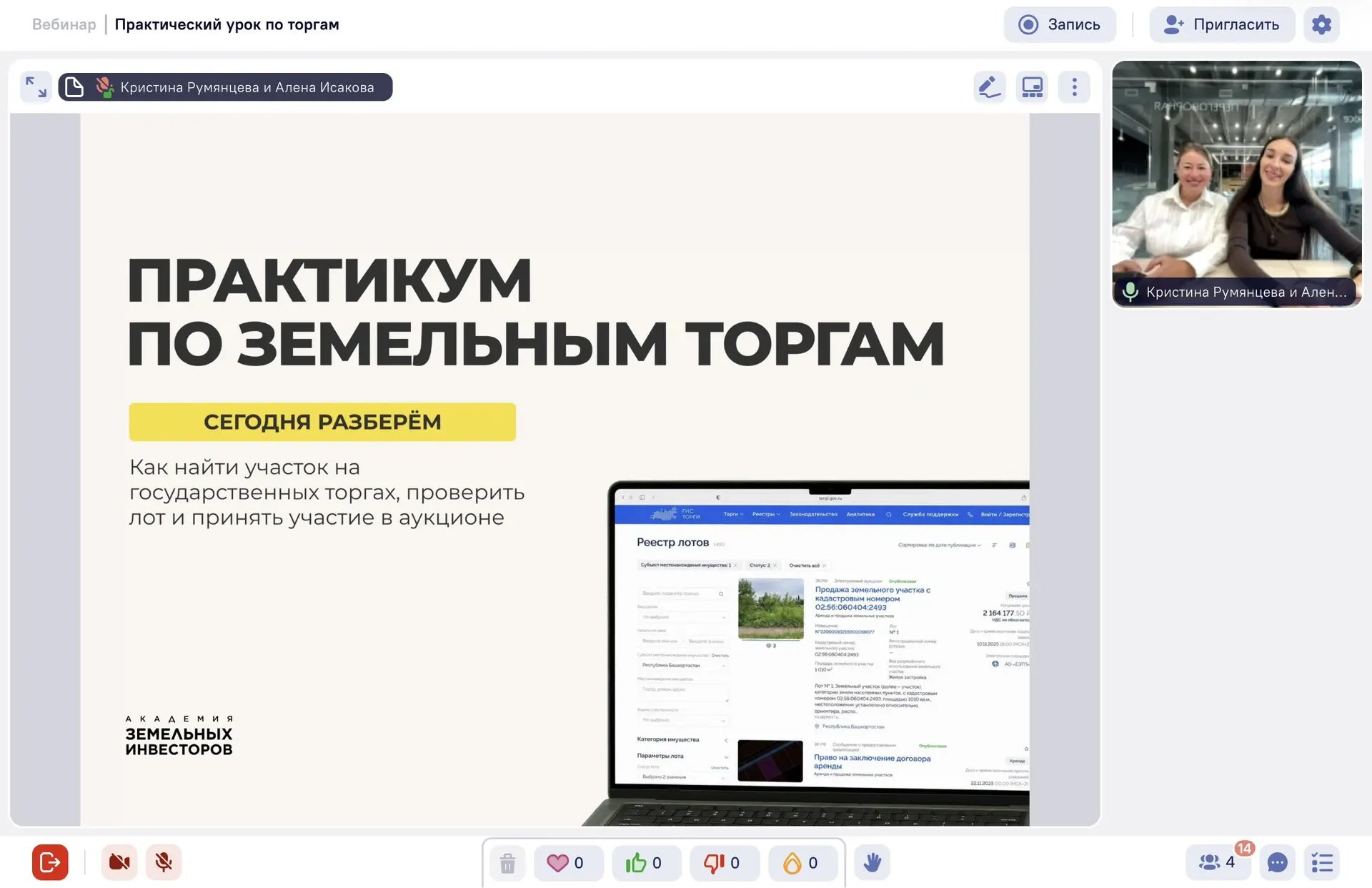
Task: Click the presenter name Кристина Румянцева и Алена Исакова
Action: click(x=247, y=87)
